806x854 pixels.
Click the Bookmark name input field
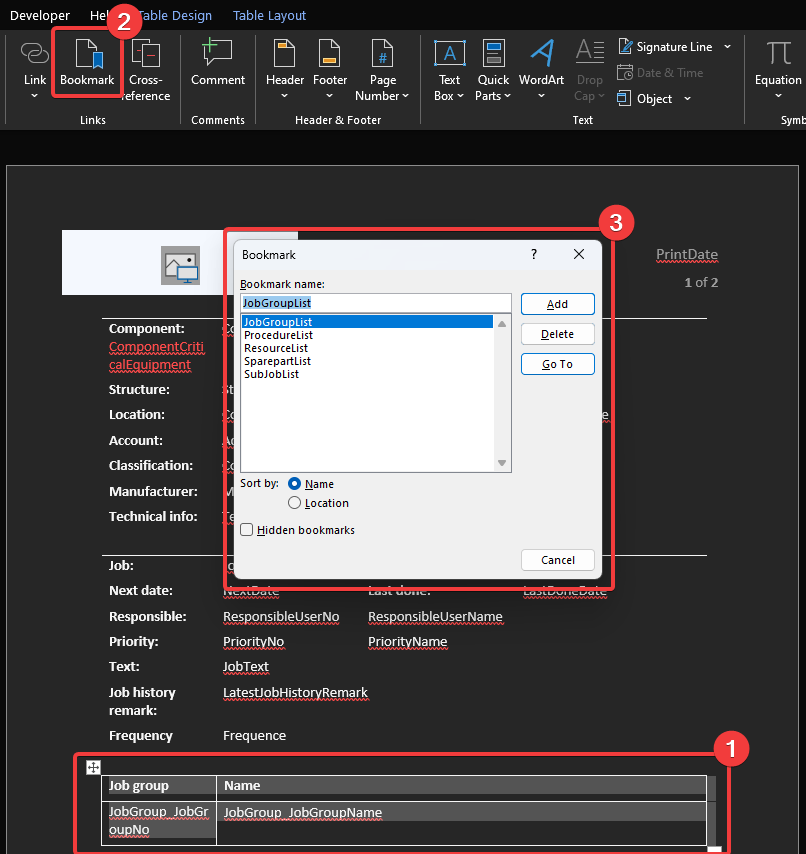(376, 303)
